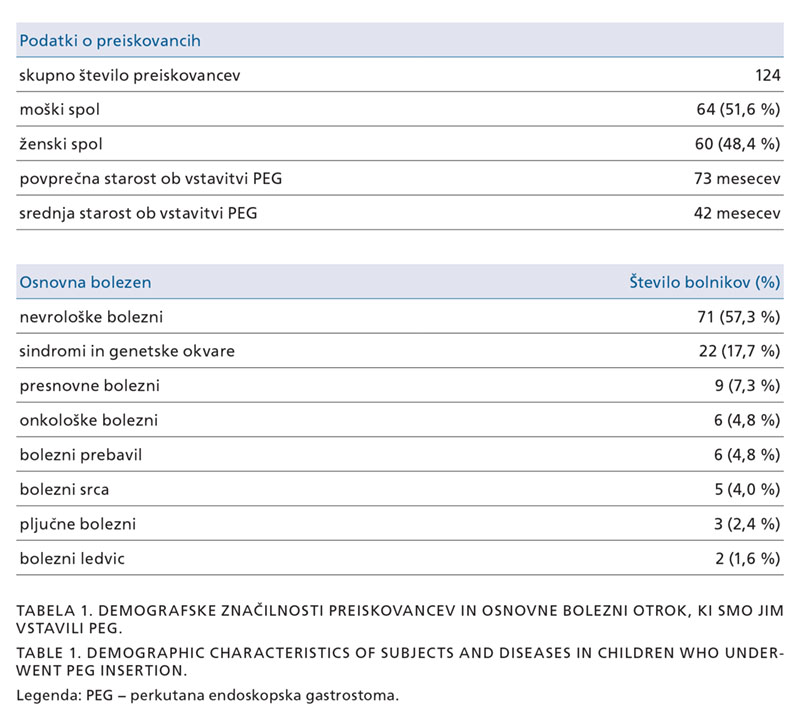Select the 'nevrološke bolezni' row label
This screenshot has width=800, height=725.
pos(91,317)
